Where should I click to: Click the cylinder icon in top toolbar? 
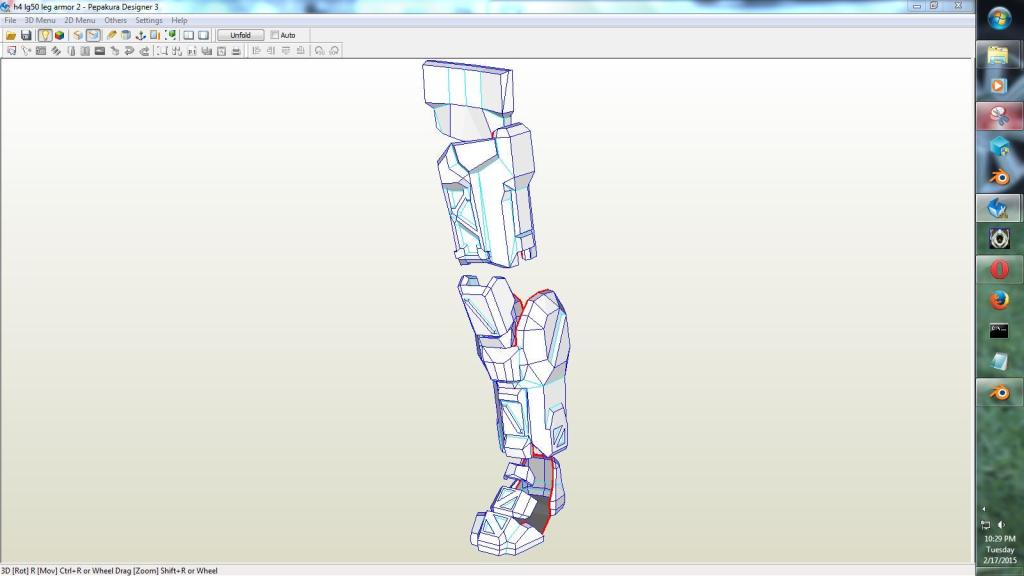(x=126, y=35)
